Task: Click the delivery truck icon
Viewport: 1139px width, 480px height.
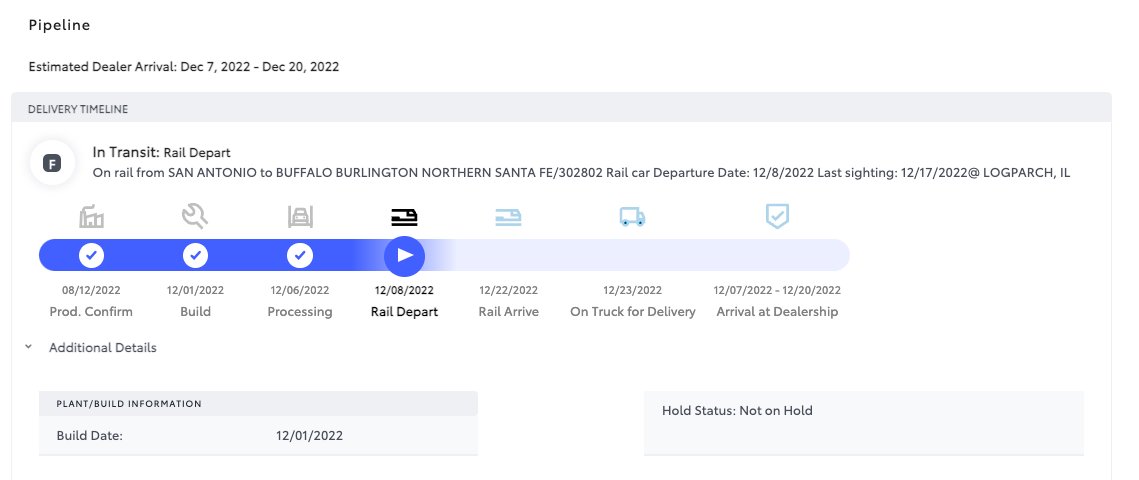Action: pyautogui.click(x=633, y=216)
